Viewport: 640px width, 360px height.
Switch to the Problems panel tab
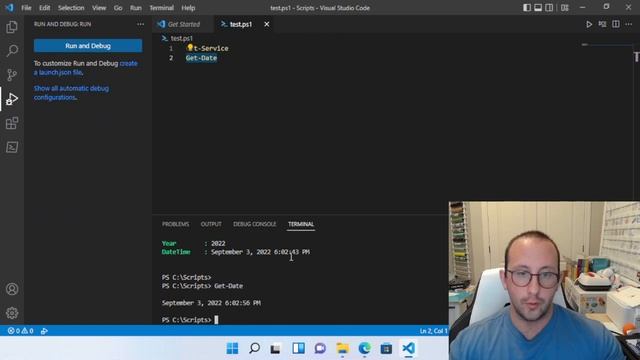coord(176,224)
